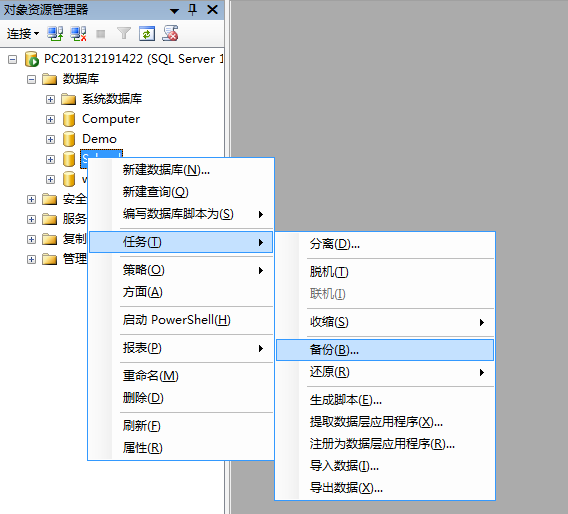
Task: Expand the 服务 folder node
Action: (x=32, y=219)
